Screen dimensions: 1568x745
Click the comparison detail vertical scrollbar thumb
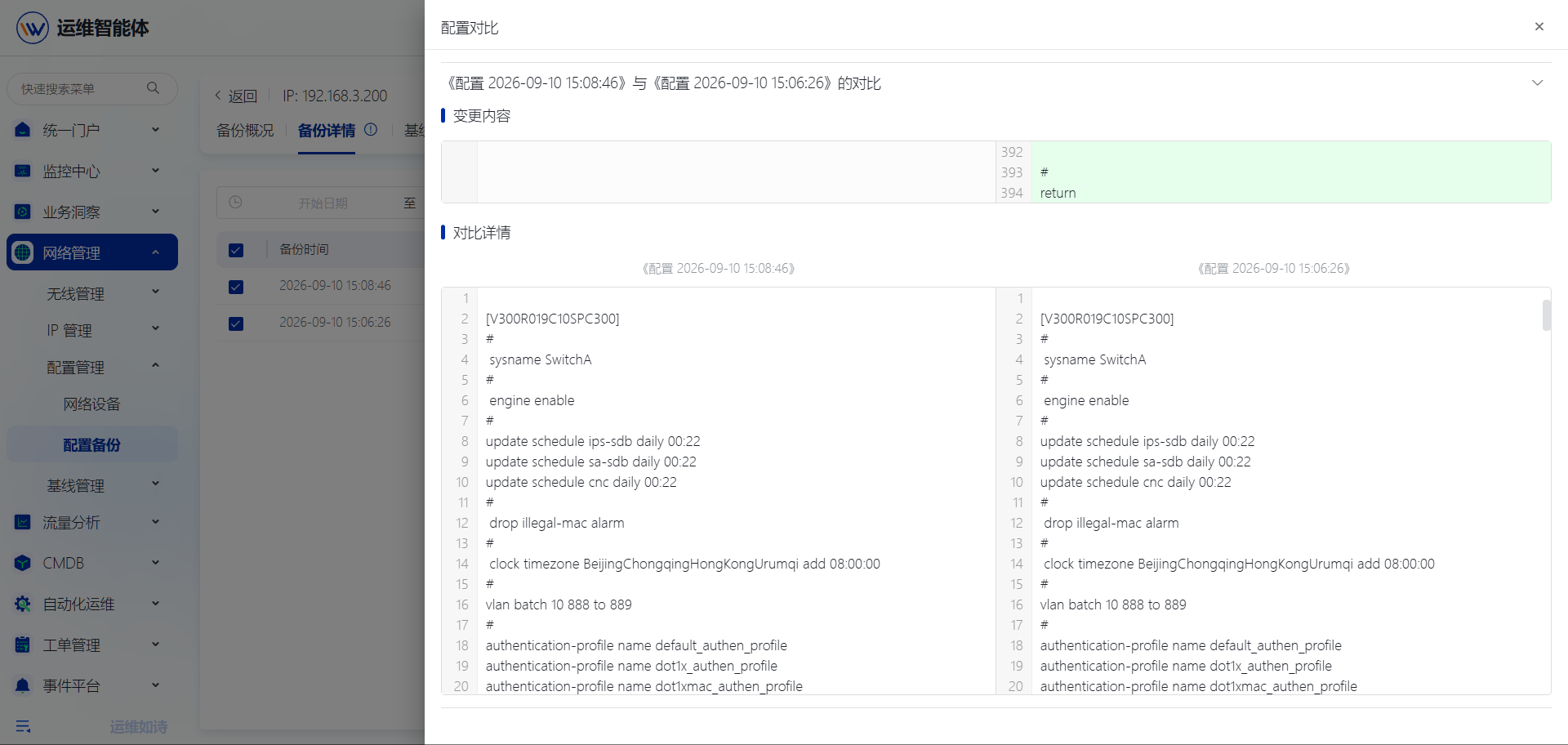click(x=1546, y=315)
